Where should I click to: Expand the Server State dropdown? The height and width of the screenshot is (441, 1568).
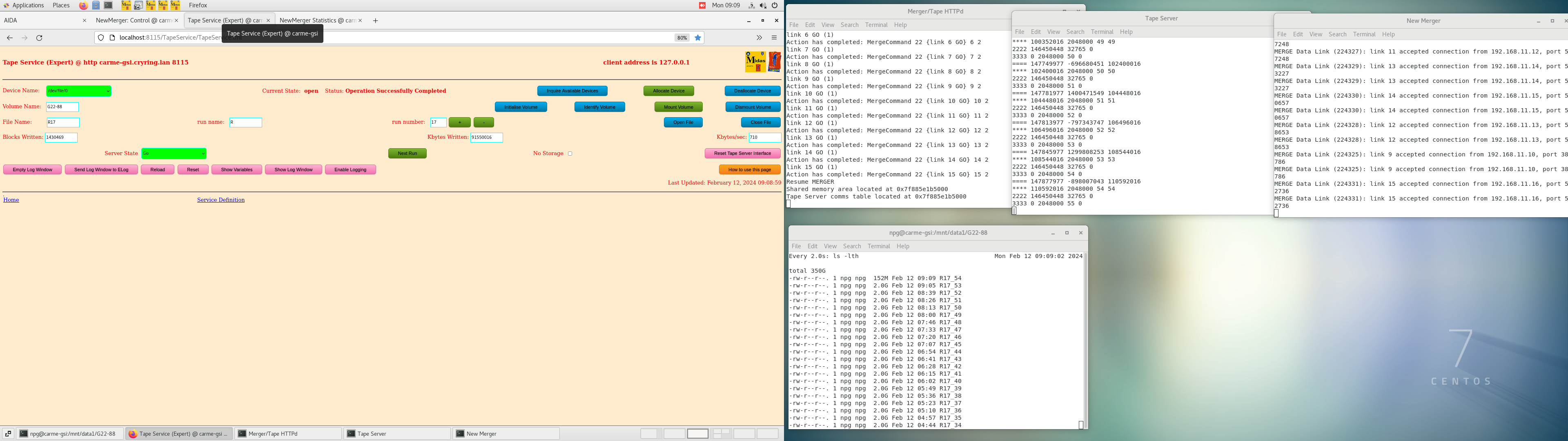point(174,154)
